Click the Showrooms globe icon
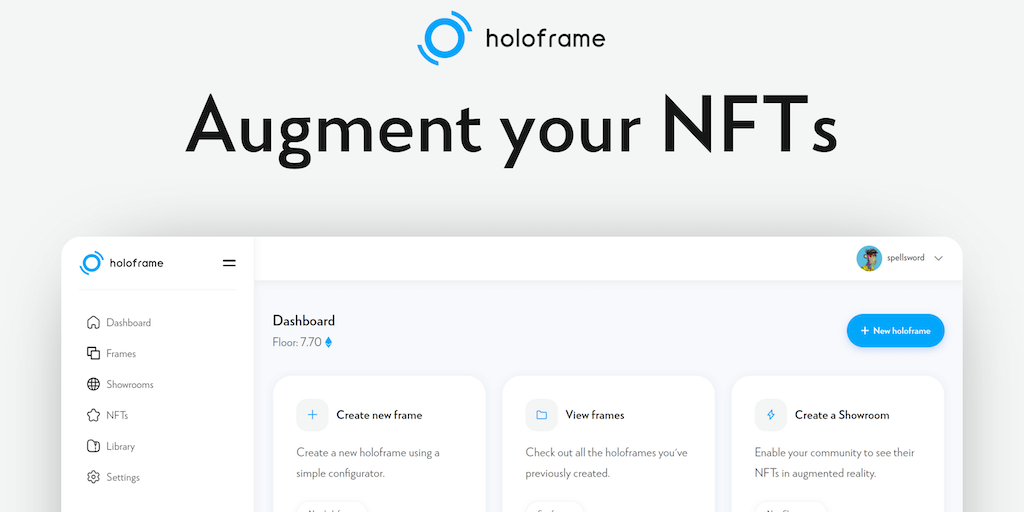The height and width of the screenshot is (512, 1024). pos(93,384)
